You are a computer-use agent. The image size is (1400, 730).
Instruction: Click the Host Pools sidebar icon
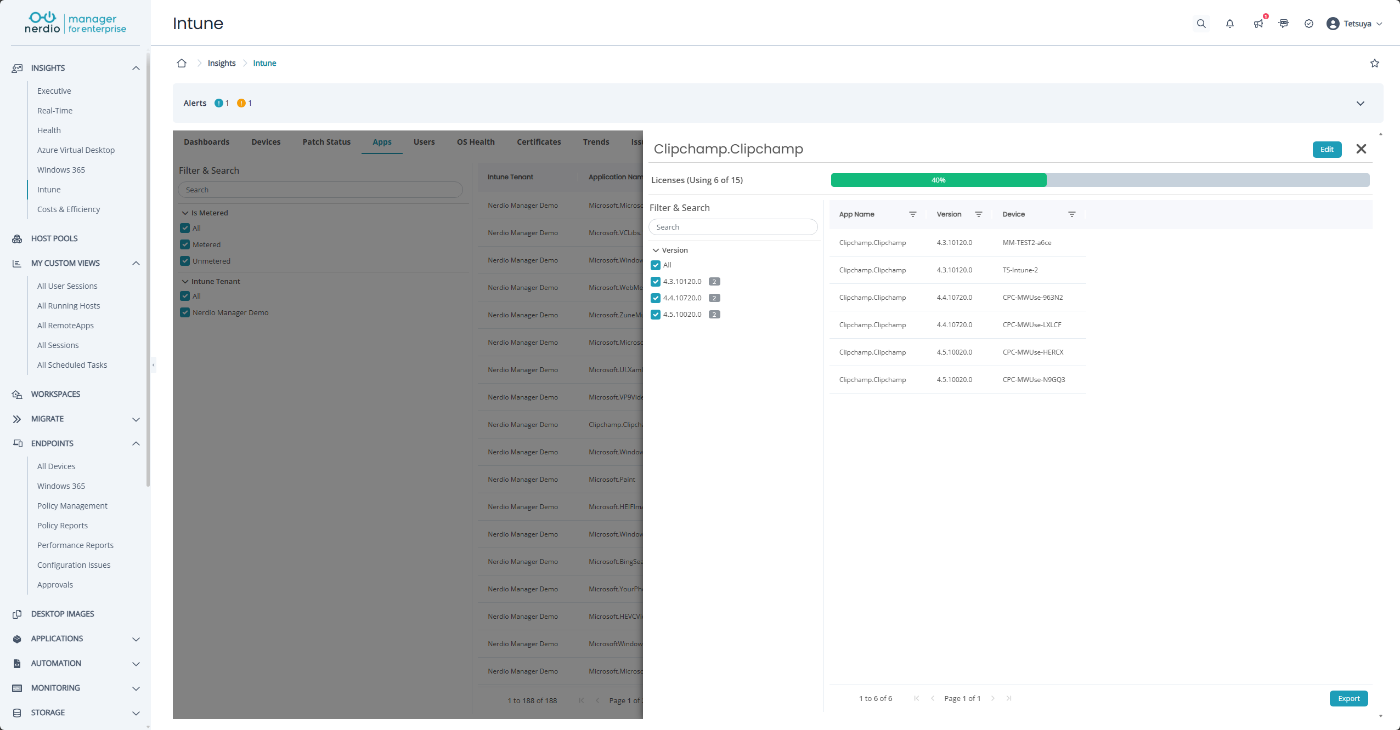(x=17, y=239)
